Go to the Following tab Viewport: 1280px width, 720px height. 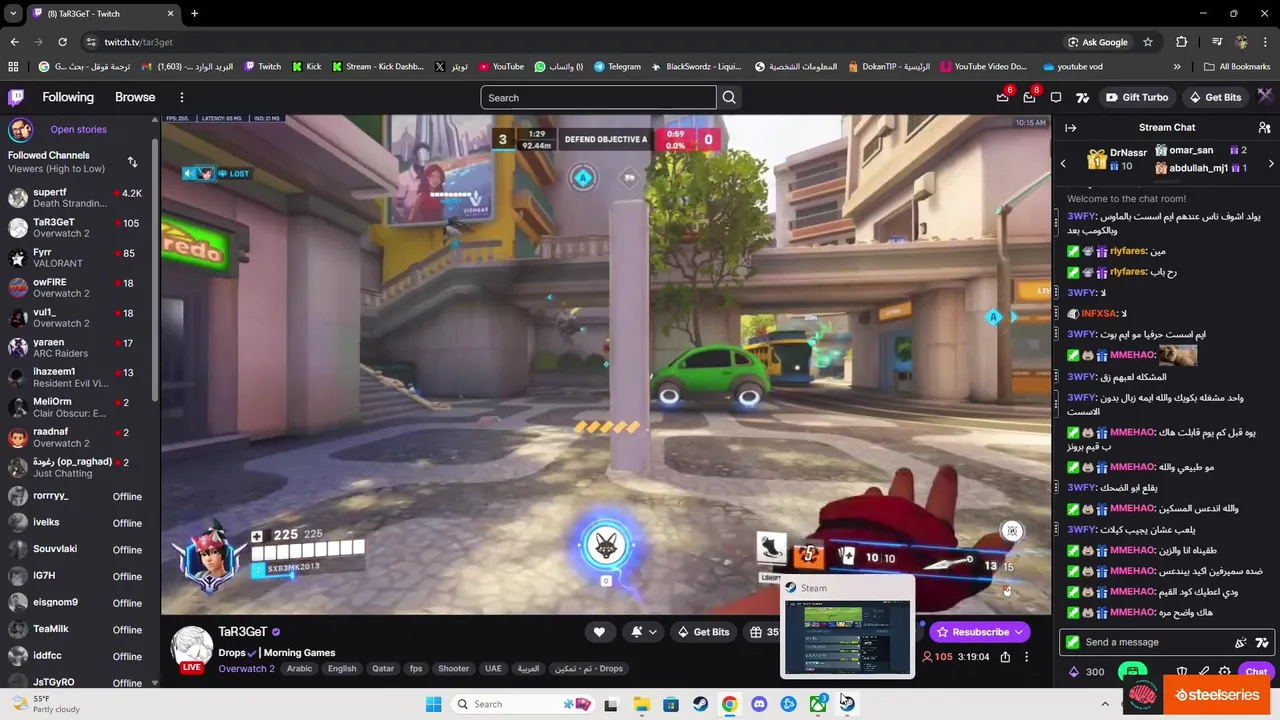(x=68, y=97)
